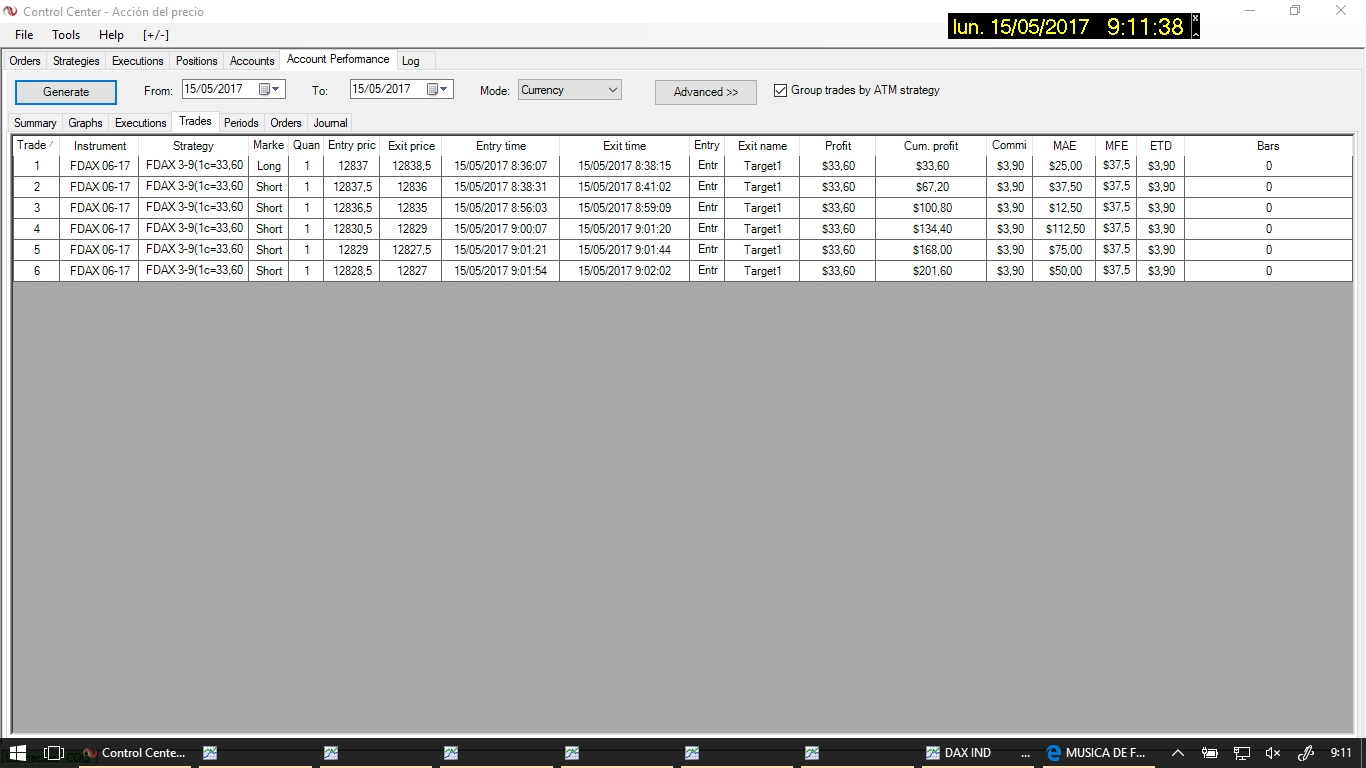Select the Account Performance tab
Screen dimensions: 1366x768
pos(338,59)
